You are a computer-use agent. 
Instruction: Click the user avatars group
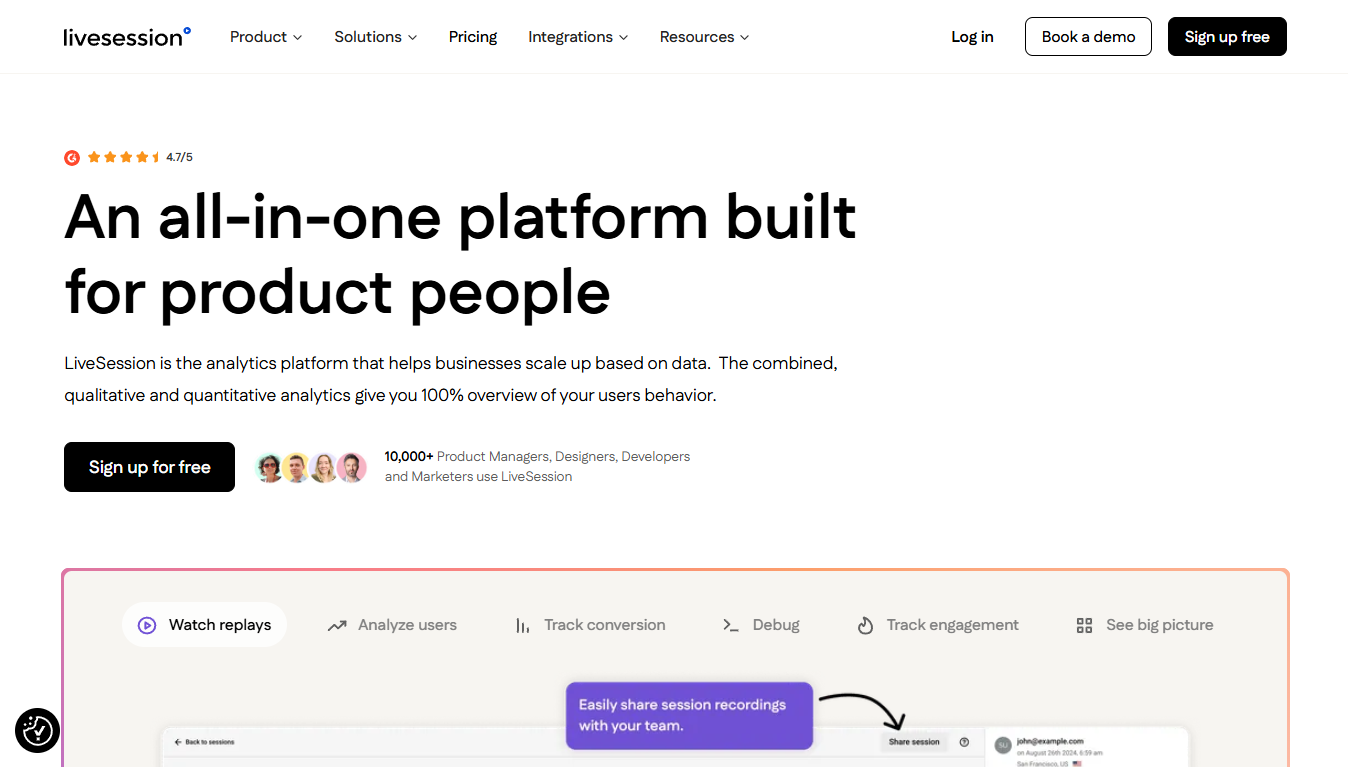(311, 467)
